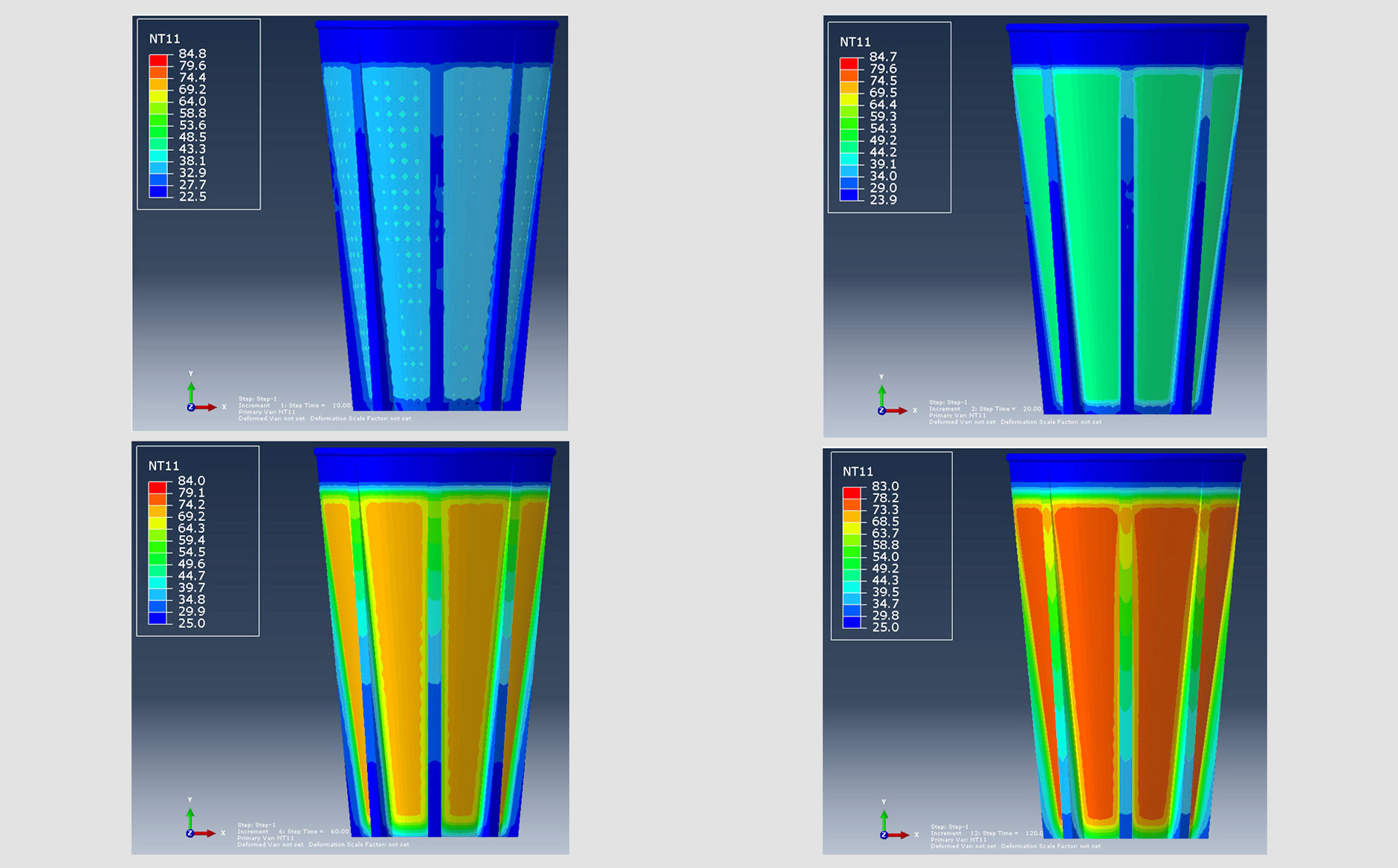This screenshot has height=868, width=1398.
Task: Click legend value 54.0
Action: [886, 557]
